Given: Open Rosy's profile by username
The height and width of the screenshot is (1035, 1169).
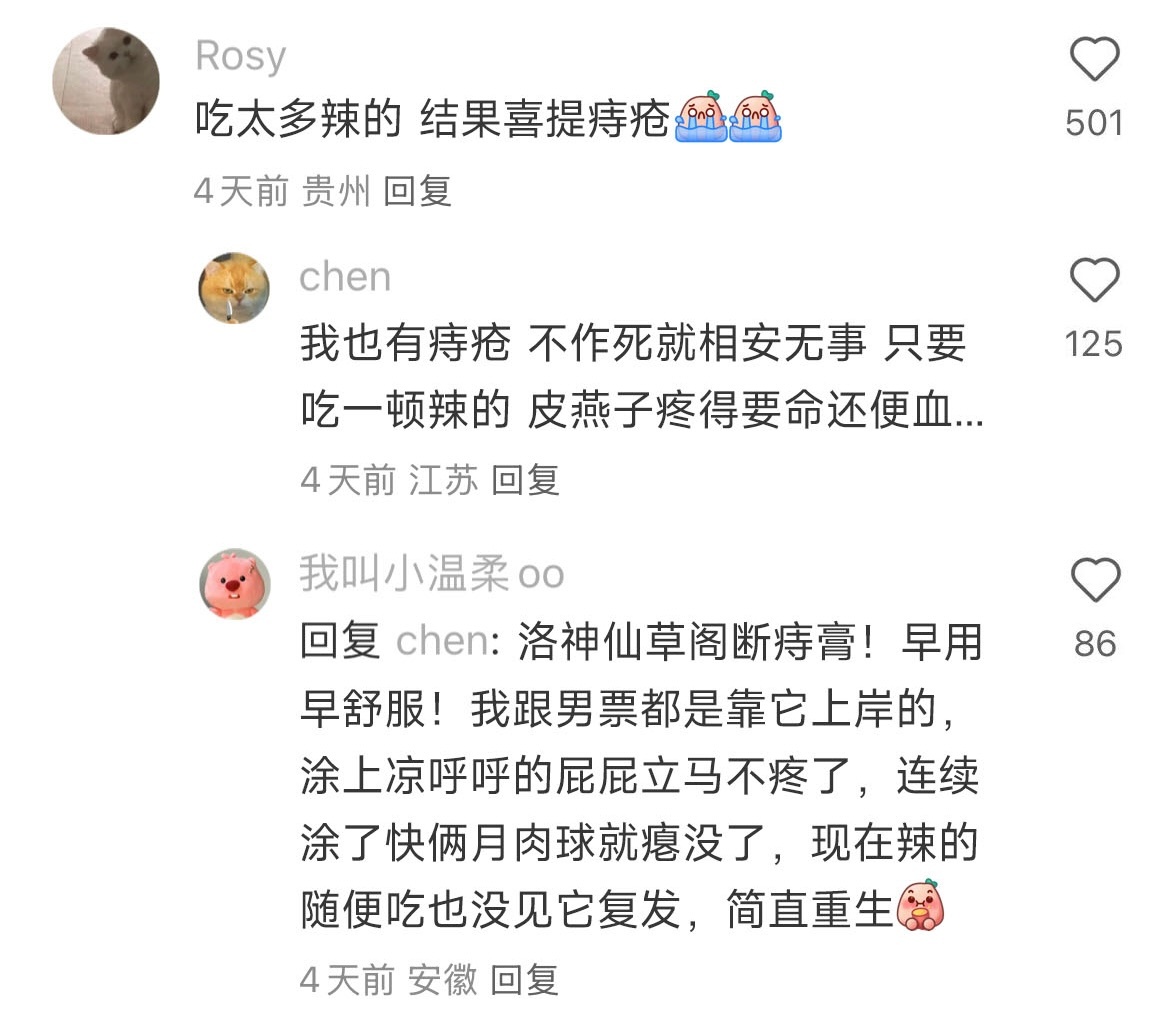Looking at the screenshot, I should pyautogui.click(x=241, y=57).
